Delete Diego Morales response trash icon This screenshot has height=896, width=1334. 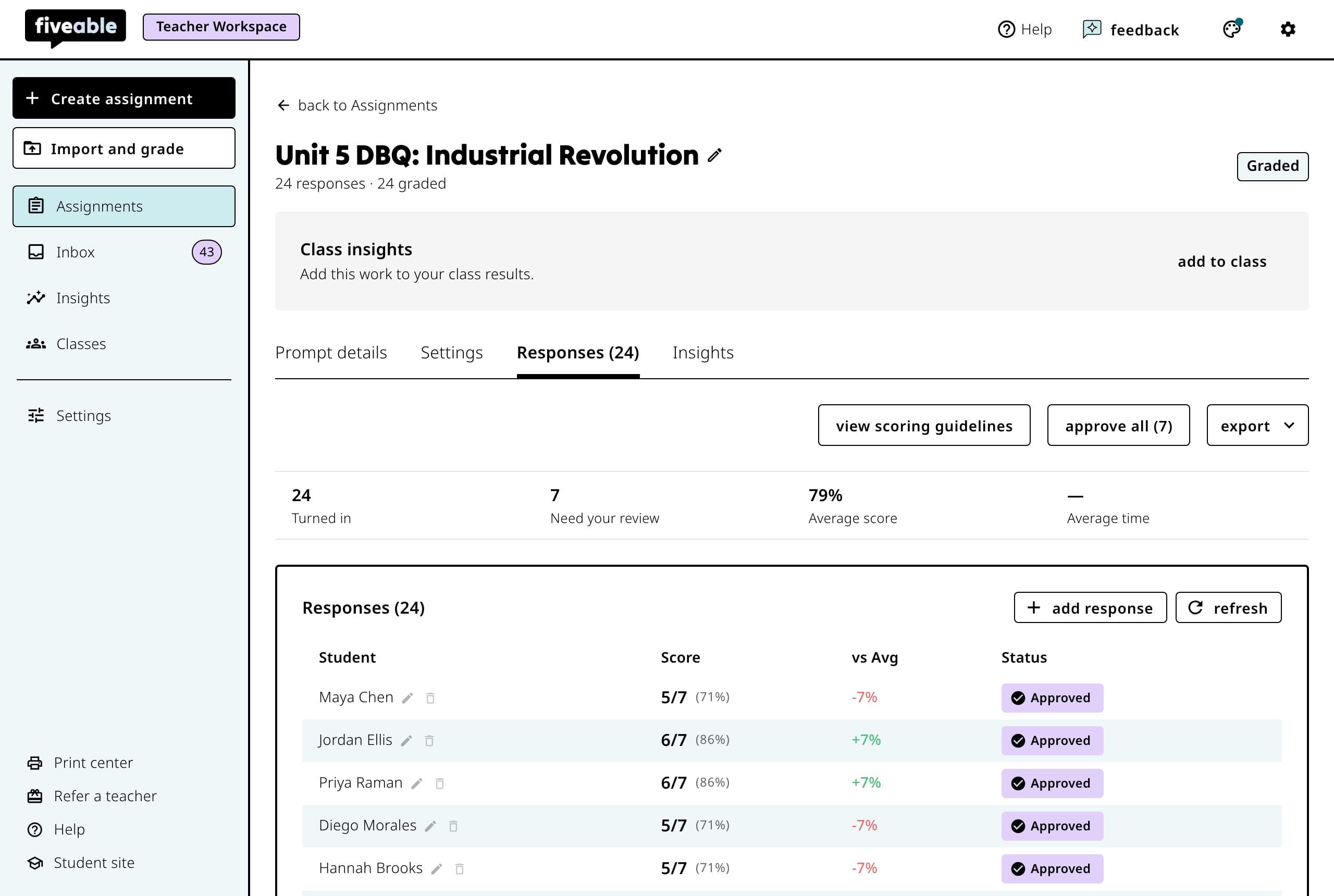tap(453, 826)
